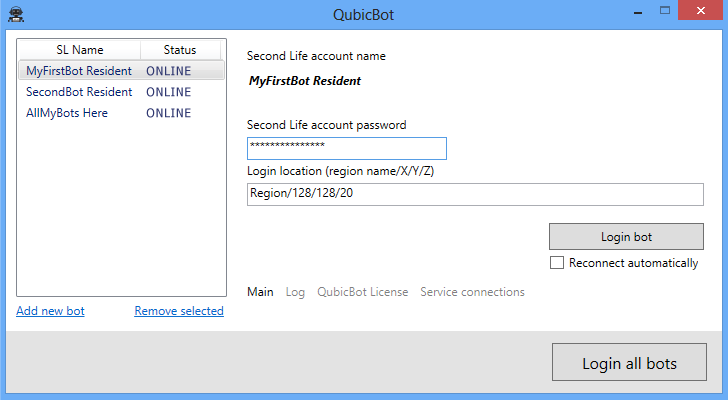This screenshot has width=728, height=400.
Task: Click the Login location input field
Action: 475,193
